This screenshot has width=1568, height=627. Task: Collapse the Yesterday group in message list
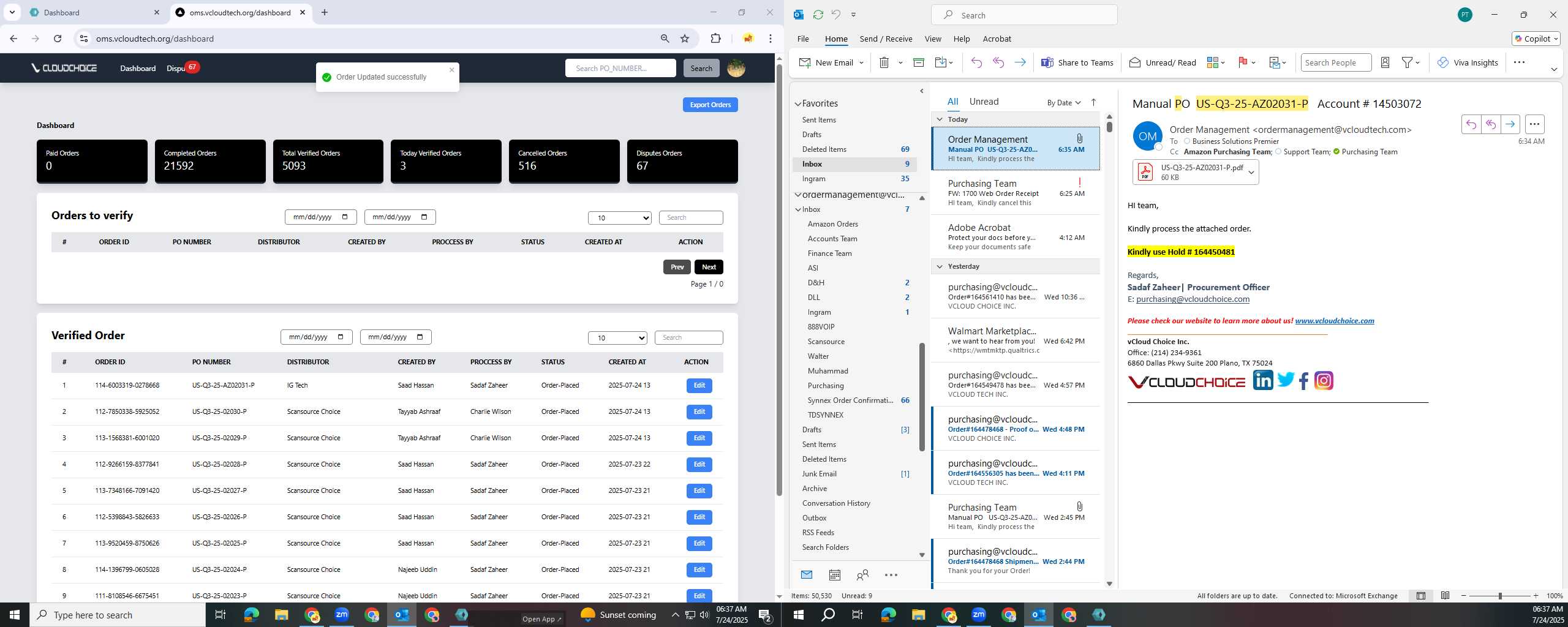tap(940, 266)
